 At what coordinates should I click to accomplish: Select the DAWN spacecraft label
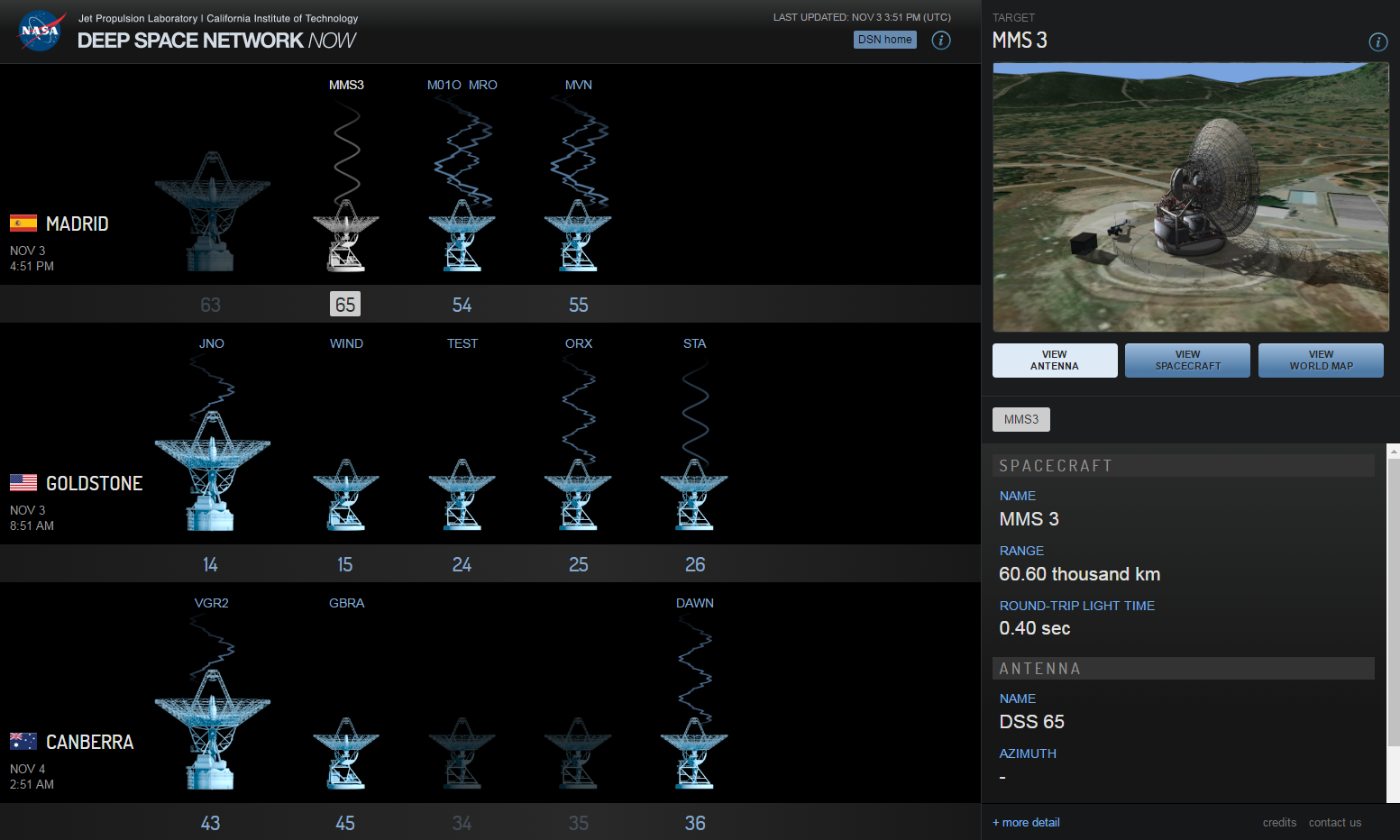(695, 603)
